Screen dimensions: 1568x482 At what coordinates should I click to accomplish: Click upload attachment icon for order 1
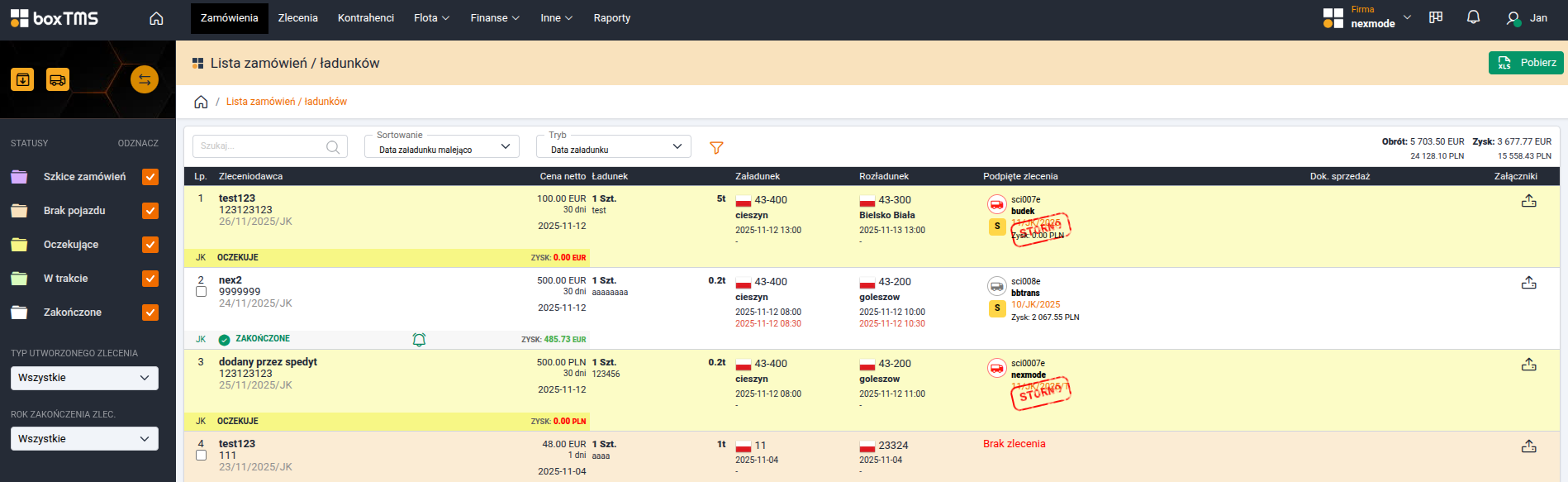(1528, 201)
